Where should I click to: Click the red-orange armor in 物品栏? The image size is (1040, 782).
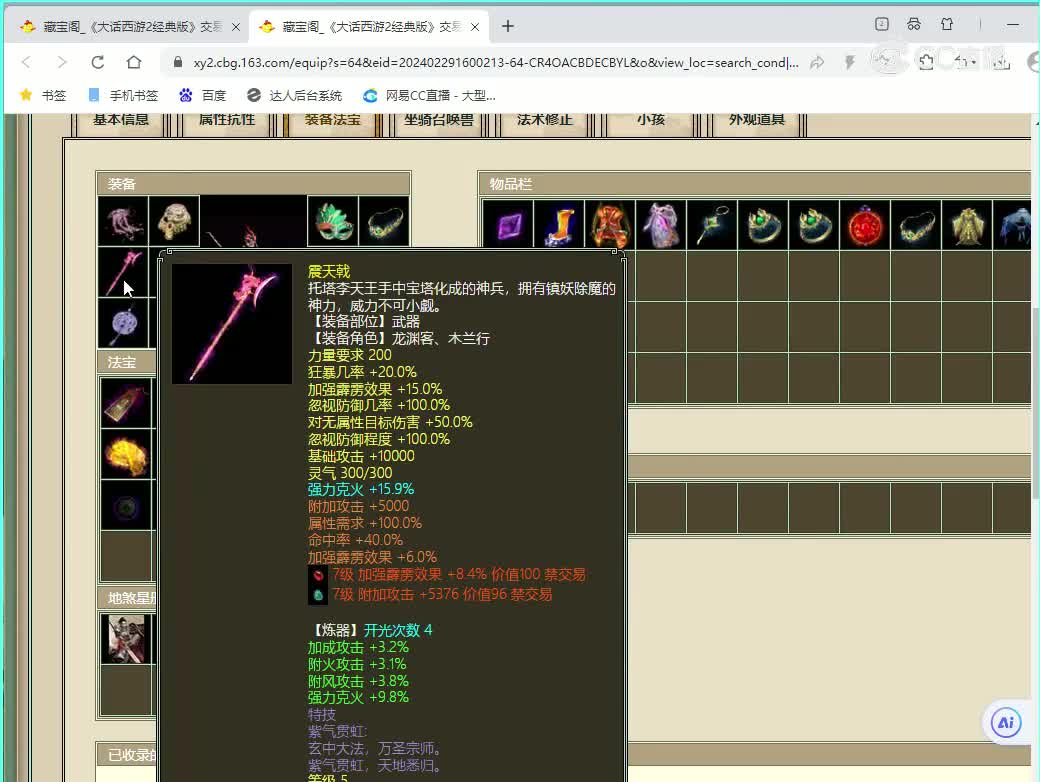pyautogui.click(x=610, y=226)
